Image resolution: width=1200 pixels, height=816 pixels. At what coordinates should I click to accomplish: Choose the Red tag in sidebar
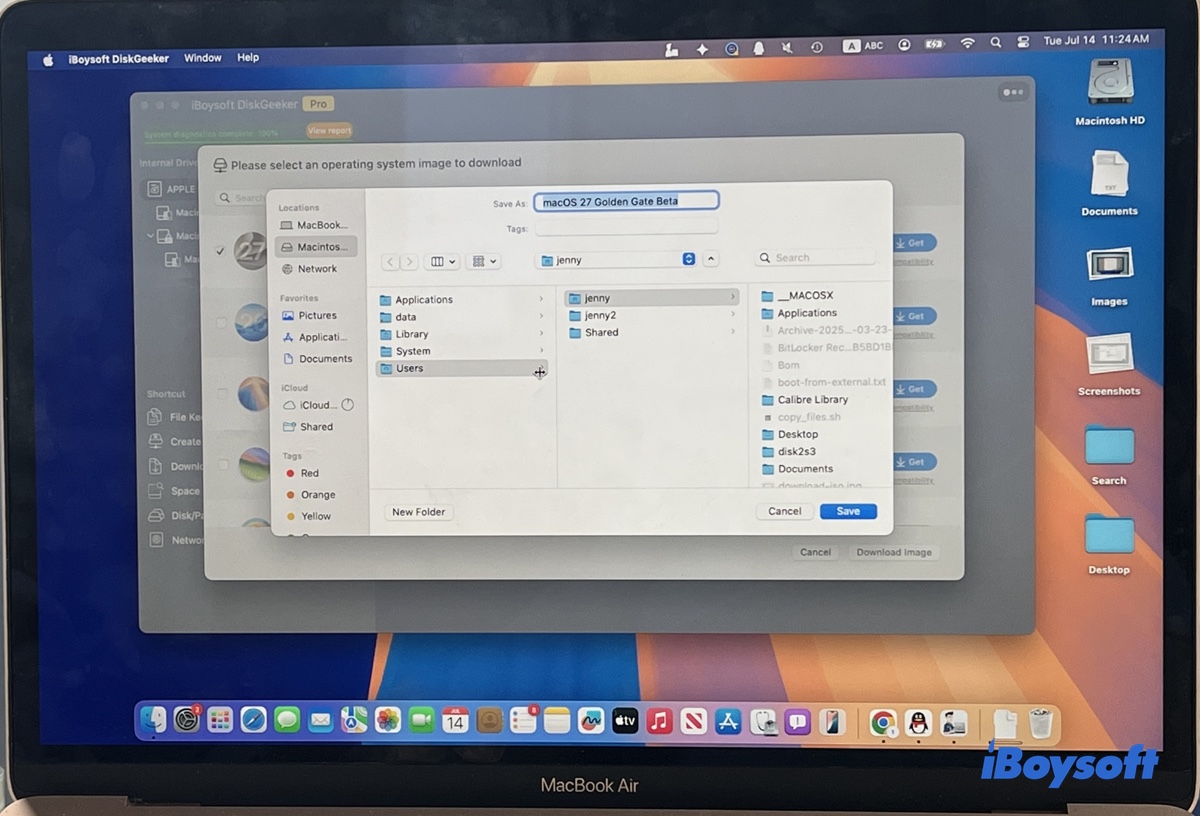coord(303,473)
